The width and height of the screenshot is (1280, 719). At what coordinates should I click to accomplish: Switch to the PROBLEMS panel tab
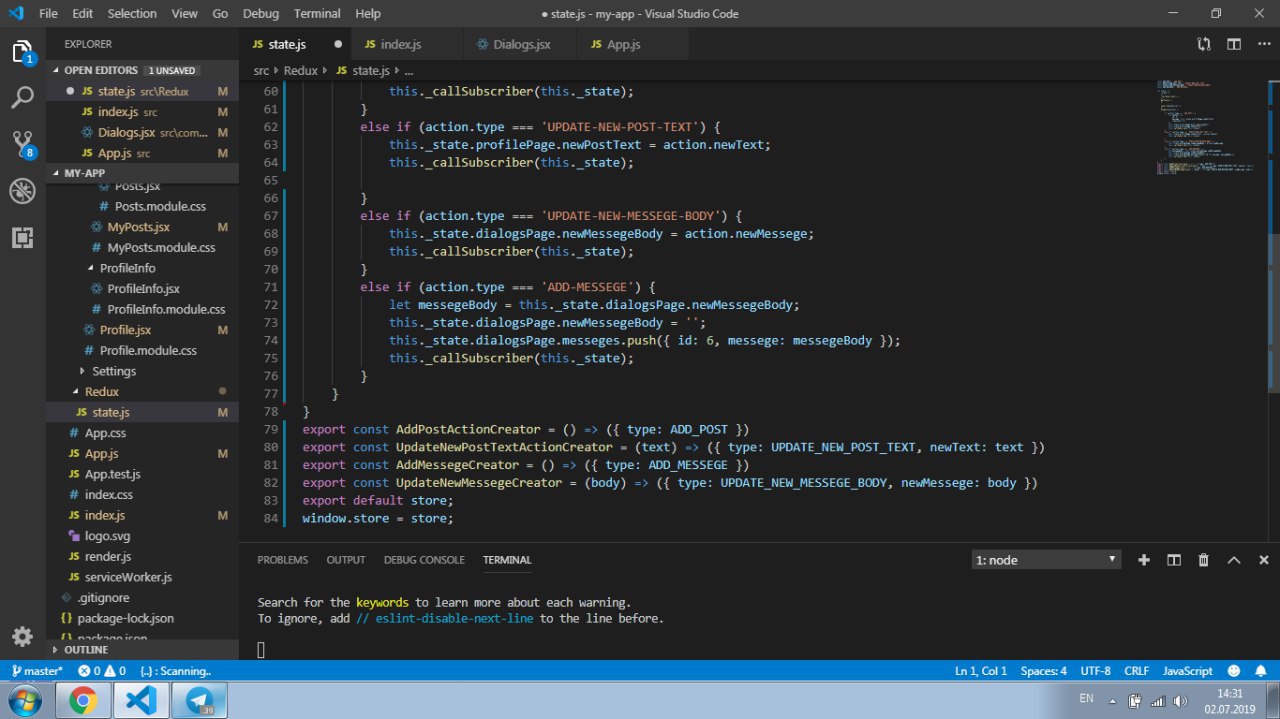[282, 560]
